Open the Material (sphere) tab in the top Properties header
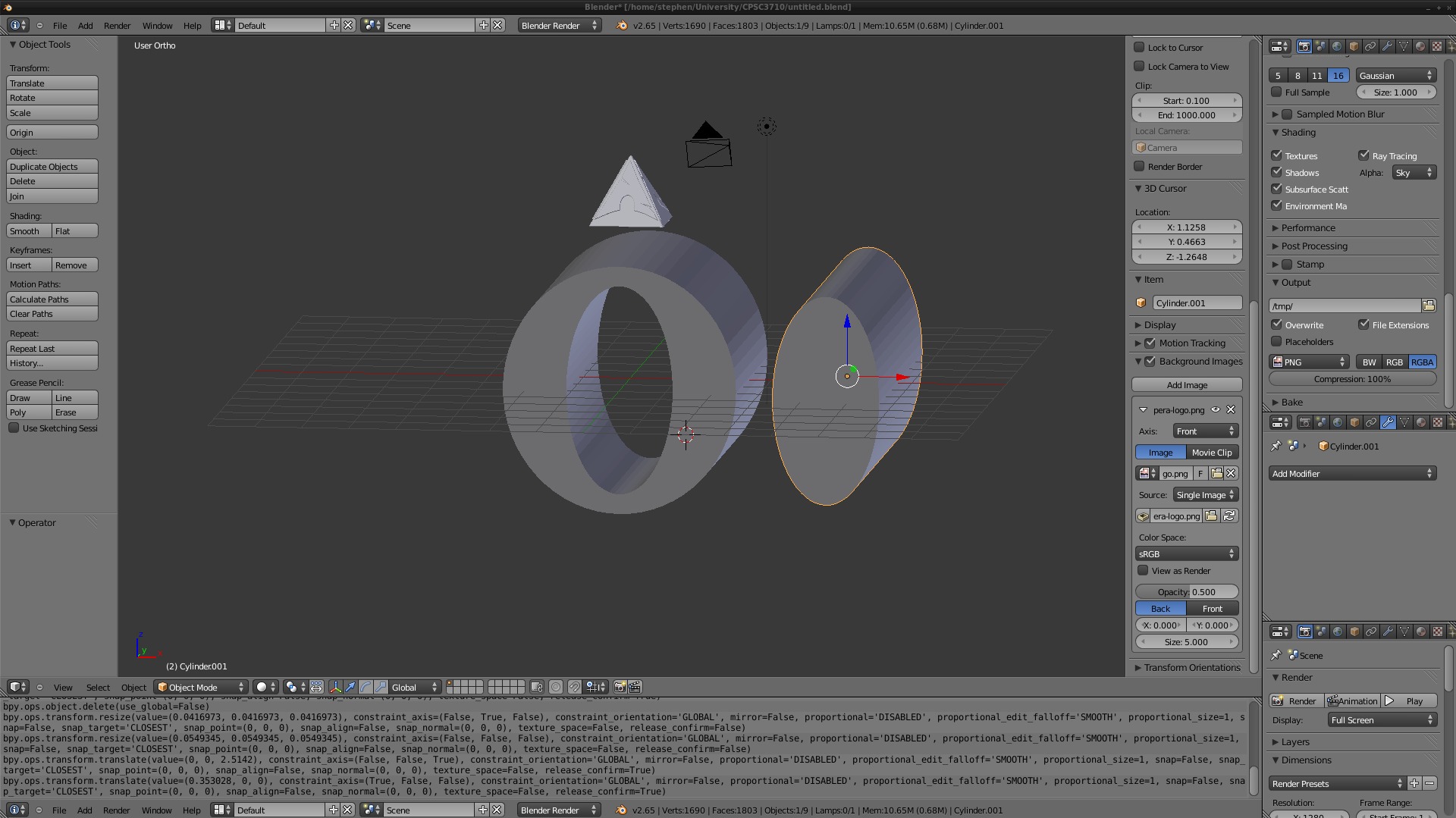This screenshot has height=818, width=1456. pyautogui.click(x=1420, y=46)
